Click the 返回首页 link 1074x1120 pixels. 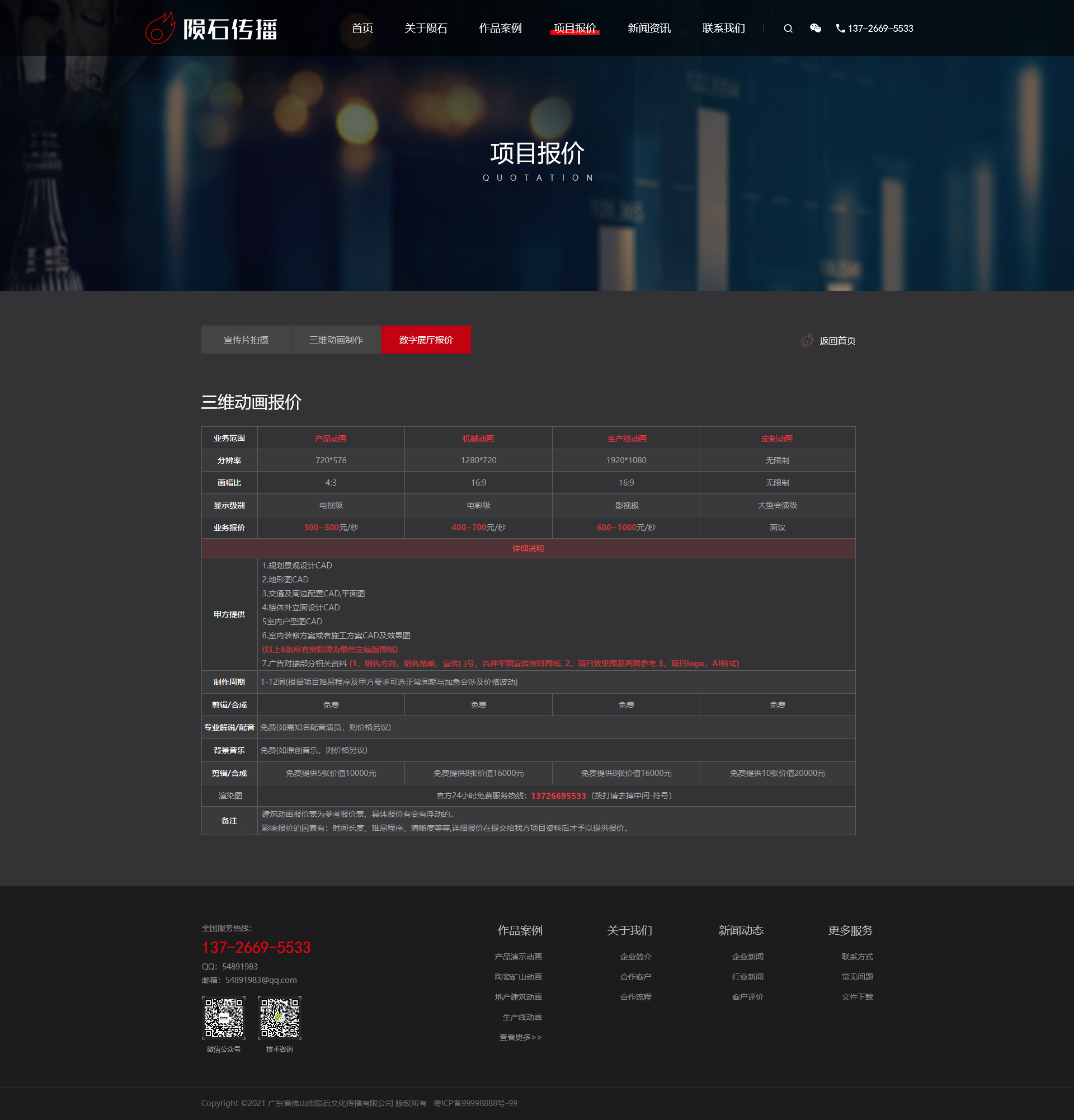(x=837, y=341)
